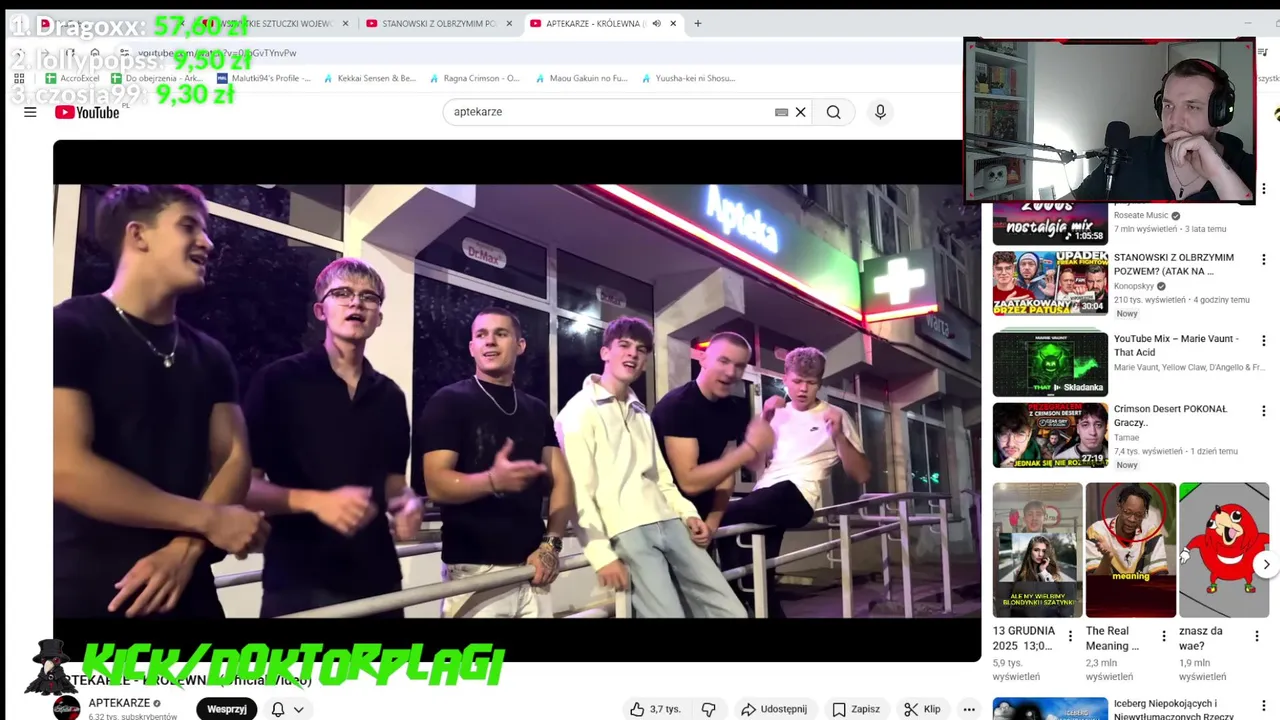Screen dimensions: 1280x720
Task: Close the APTEKARZE - KRÓLEWNA tab
Action: click(x=673, y=23)
